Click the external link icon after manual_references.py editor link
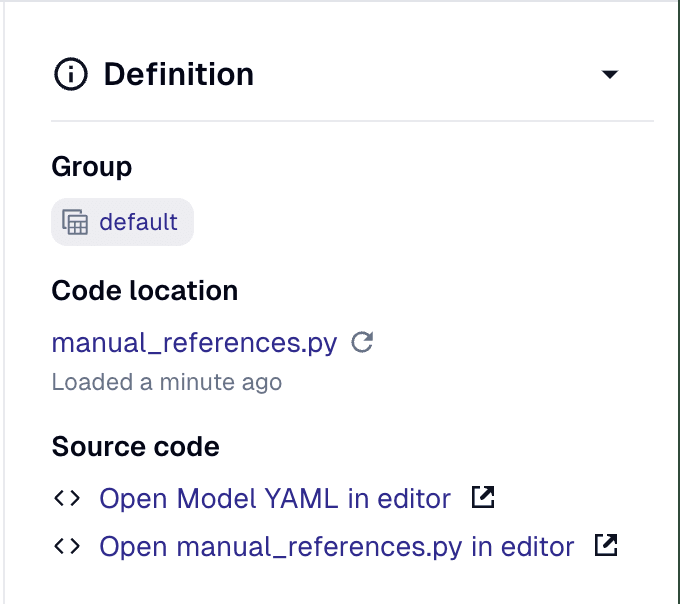Screen dimensions: 680x604 tap(606, 546)
